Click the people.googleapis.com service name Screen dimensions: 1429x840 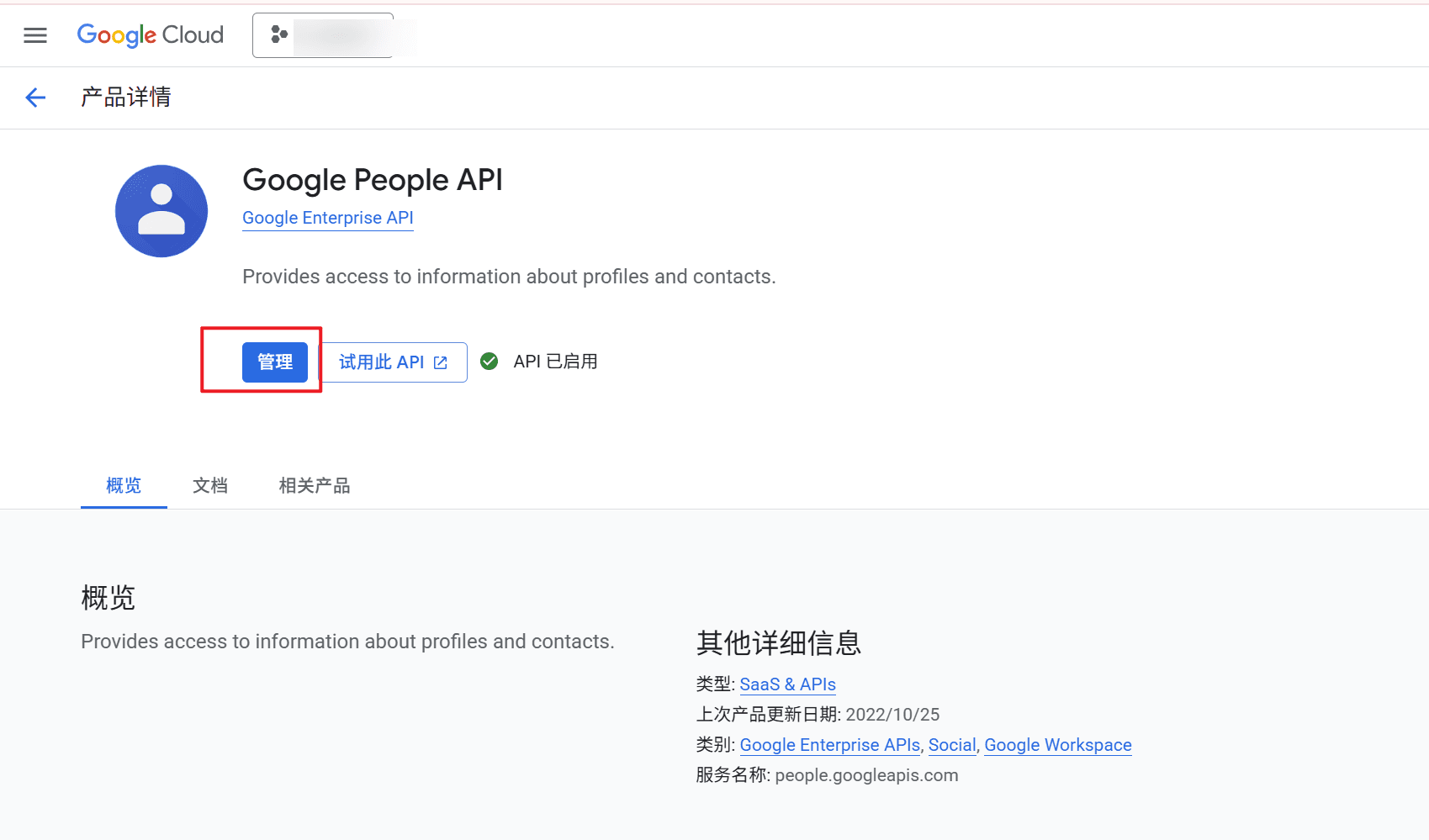click(866, 775)
